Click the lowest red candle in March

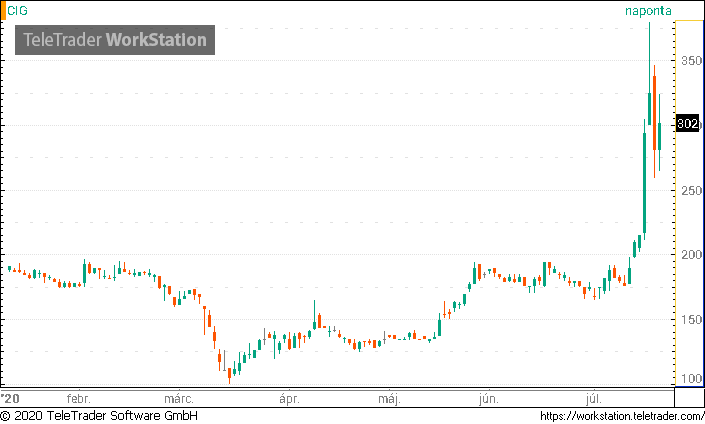(229, 375)
